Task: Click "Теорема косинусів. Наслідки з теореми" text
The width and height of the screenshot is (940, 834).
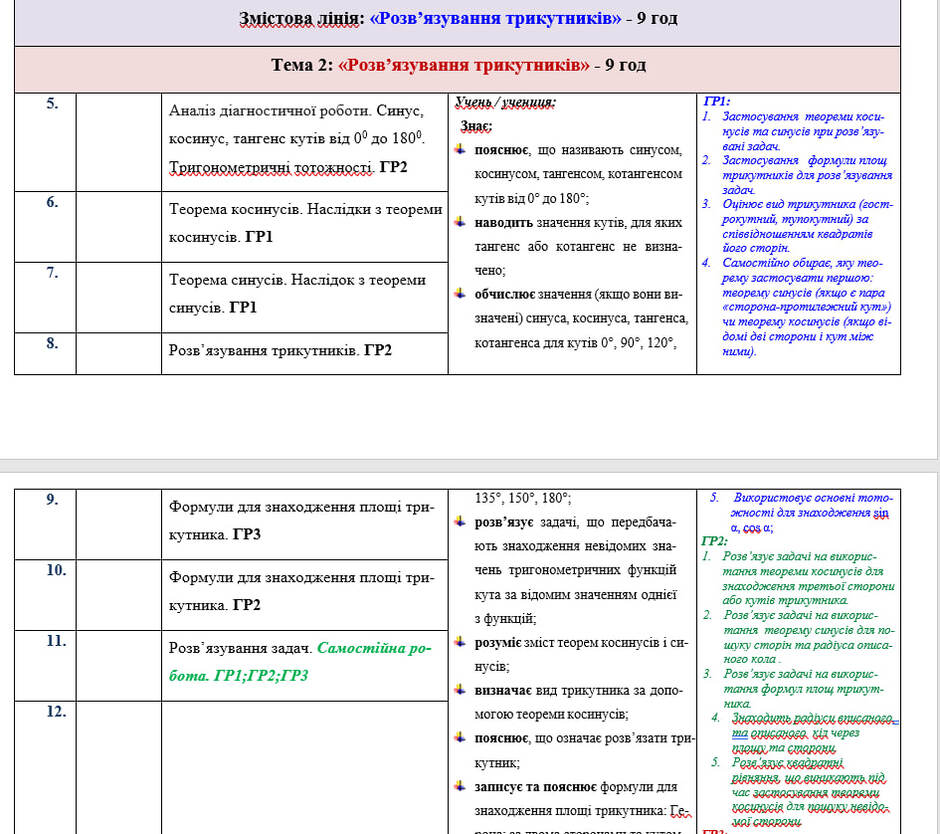Action: 305,209
